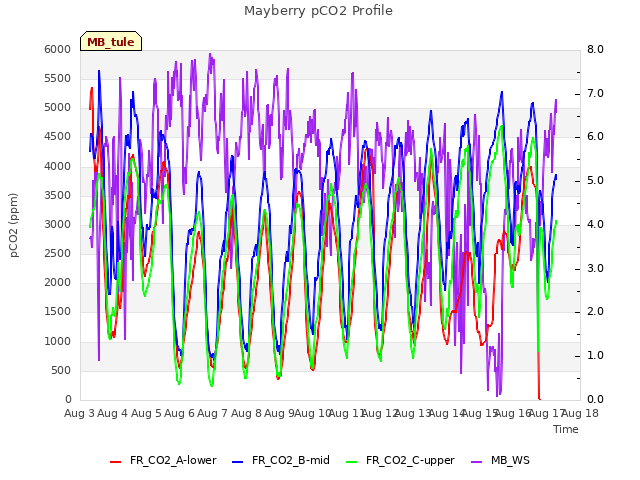
Task: Click the FR_CO2_C-upper legend label
Action: [410, 460]
